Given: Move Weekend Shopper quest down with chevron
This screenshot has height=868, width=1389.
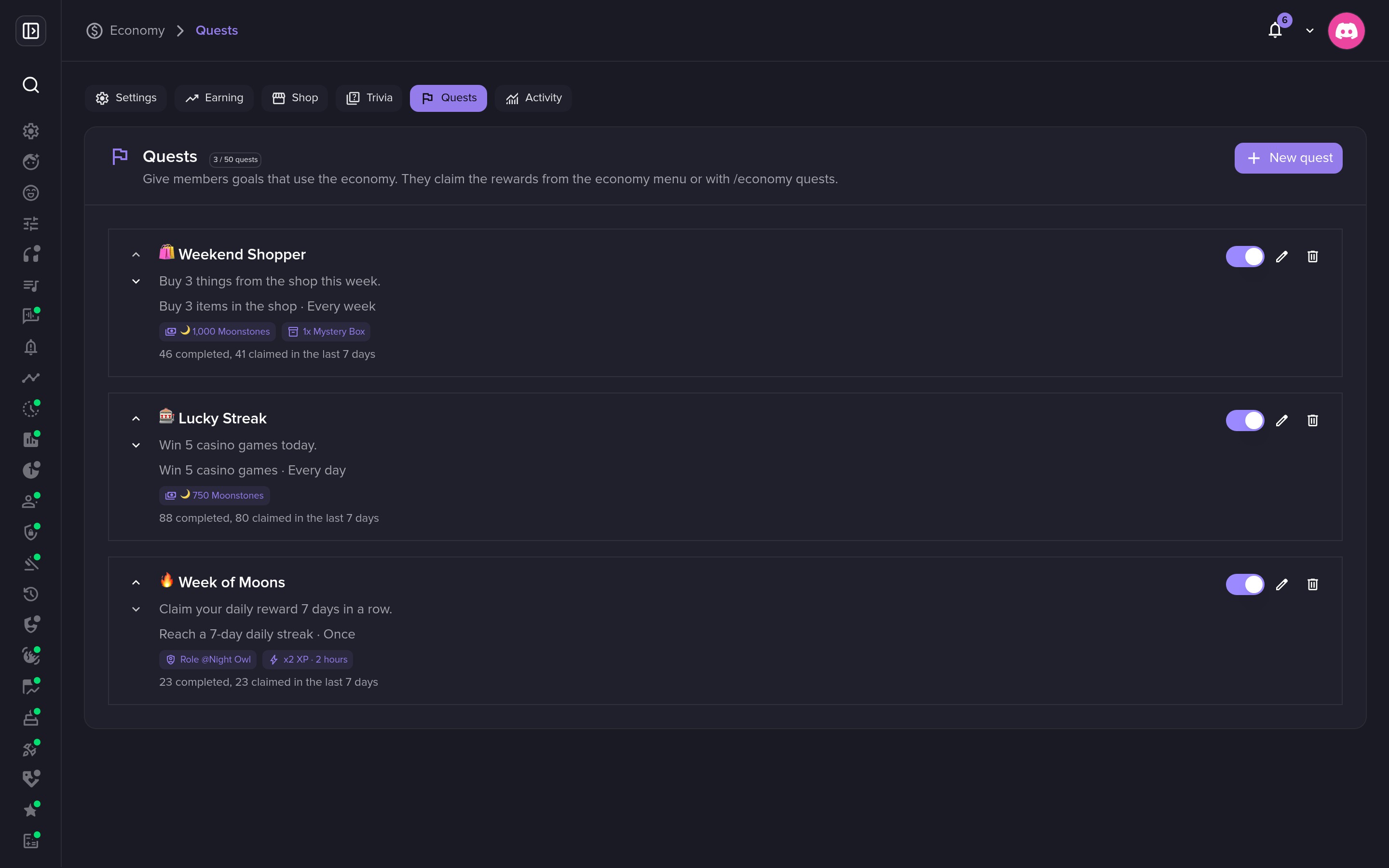Looking at the screenshot, I should pos(136,281).
